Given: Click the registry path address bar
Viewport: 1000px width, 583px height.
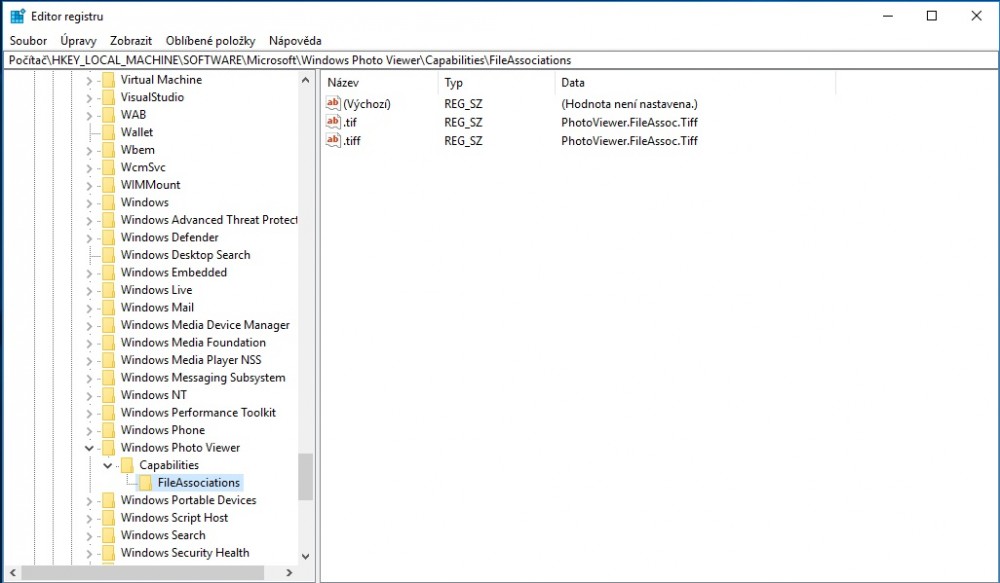Looking at the screenshot, I should coord(500,60).
